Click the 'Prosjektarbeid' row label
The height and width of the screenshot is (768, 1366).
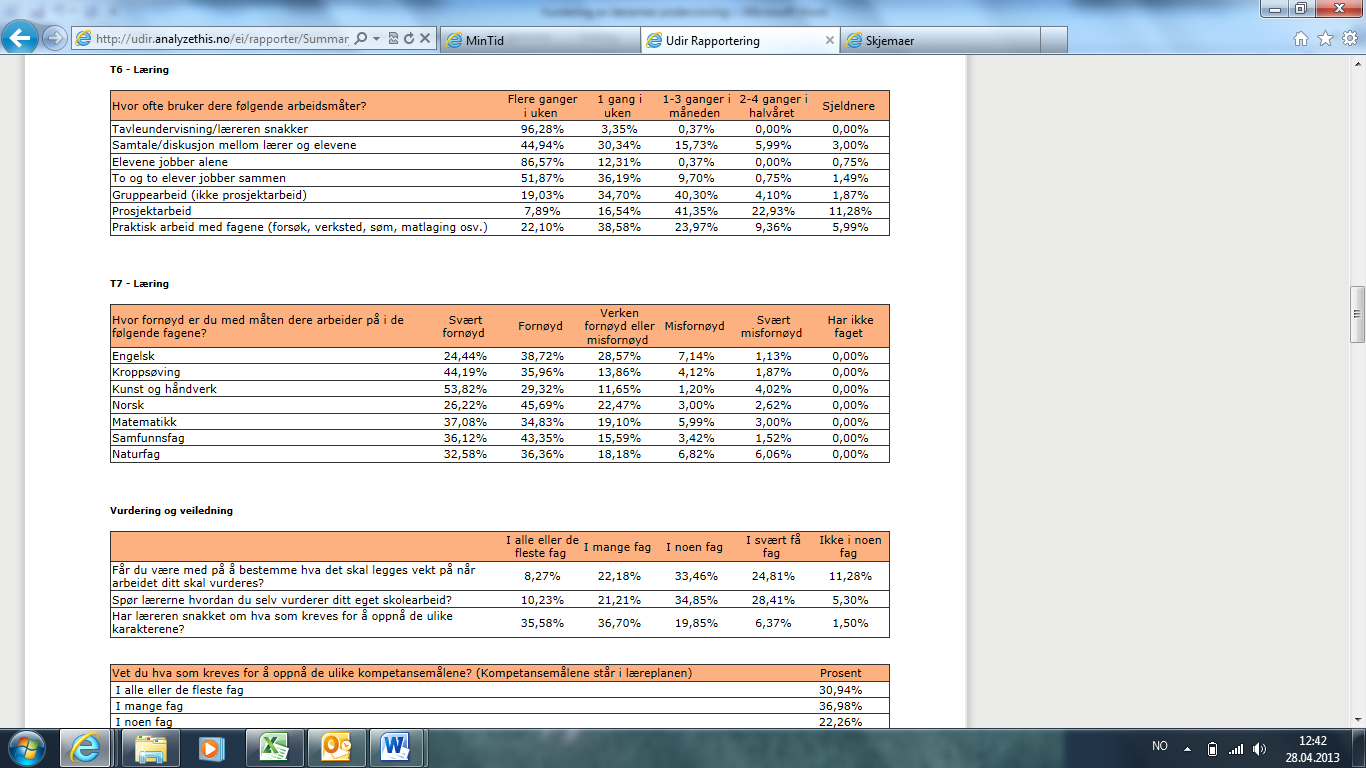(152, 211)
